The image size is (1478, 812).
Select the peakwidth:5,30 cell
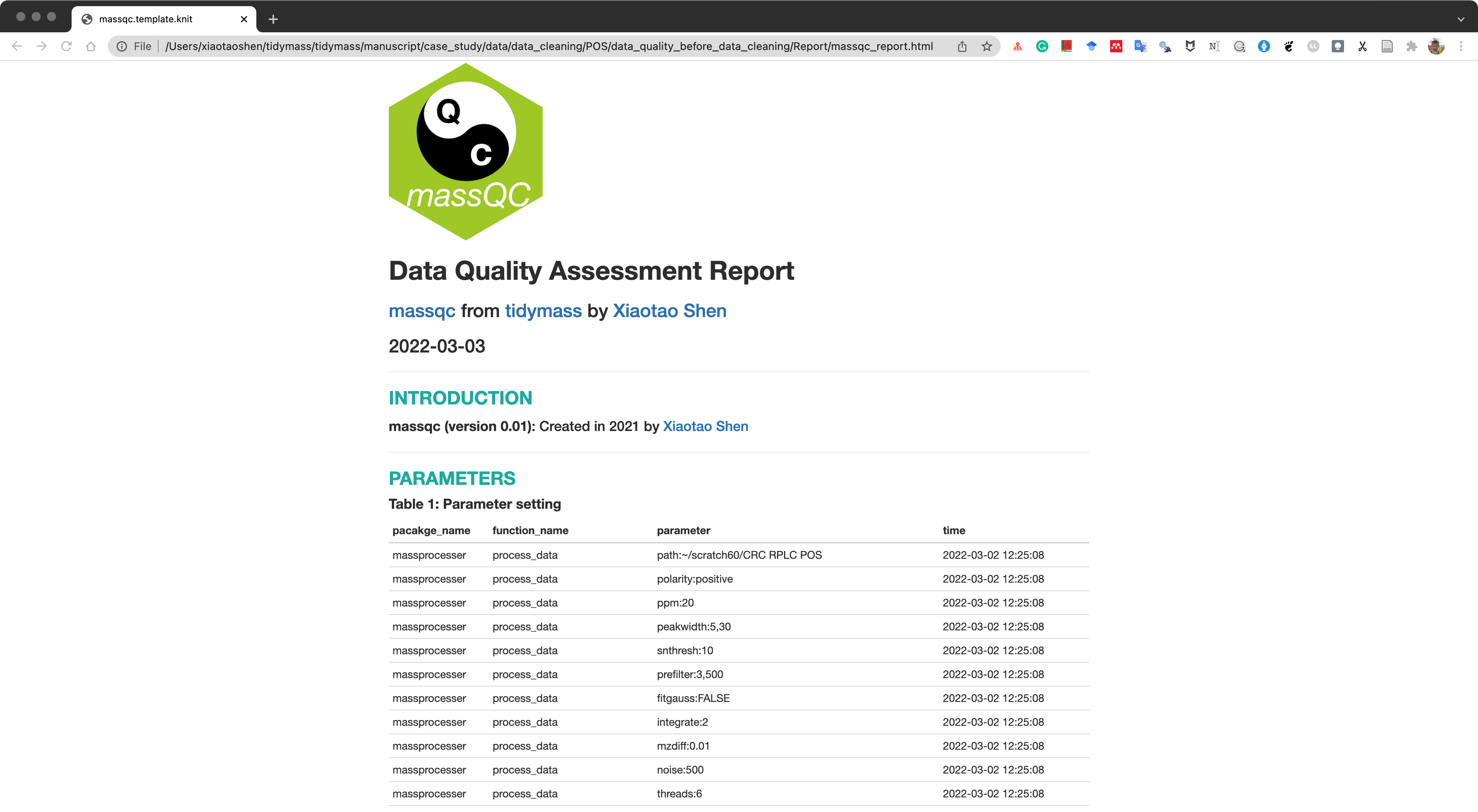click(x=694, y=627)
